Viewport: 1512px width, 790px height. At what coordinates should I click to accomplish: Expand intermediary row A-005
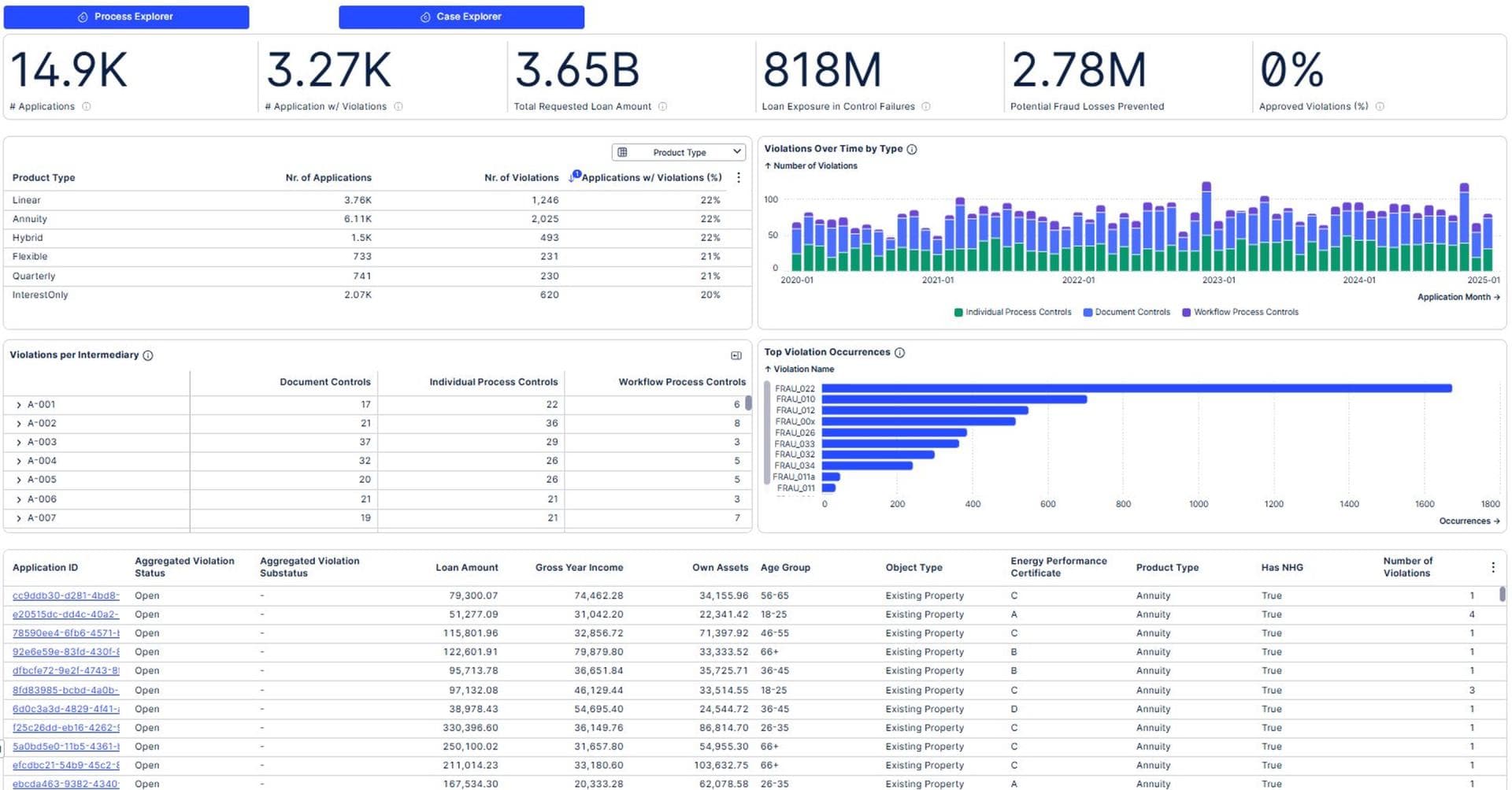tap(19, 480)
